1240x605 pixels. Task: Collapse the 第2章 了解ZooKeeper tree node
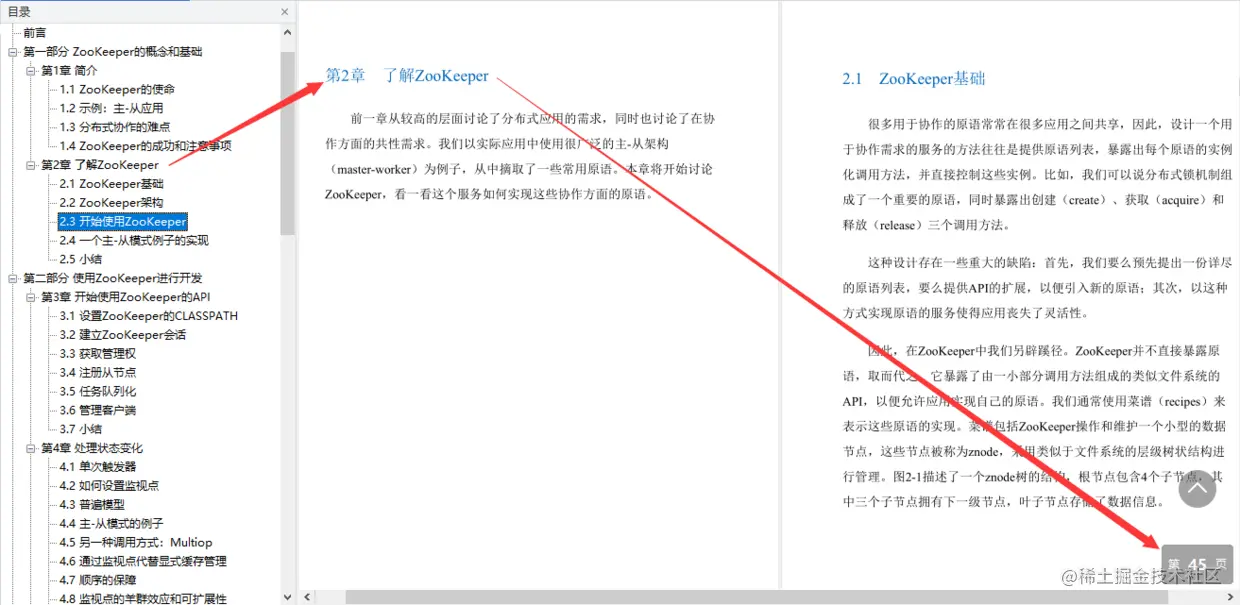tap(31, 165)
